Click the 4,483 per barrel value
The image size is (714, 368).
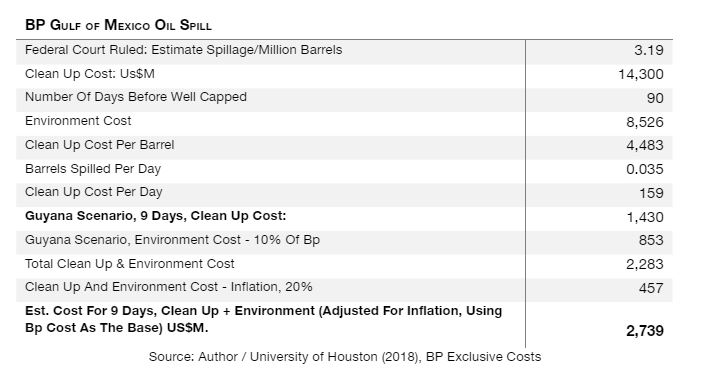(645, 145)
